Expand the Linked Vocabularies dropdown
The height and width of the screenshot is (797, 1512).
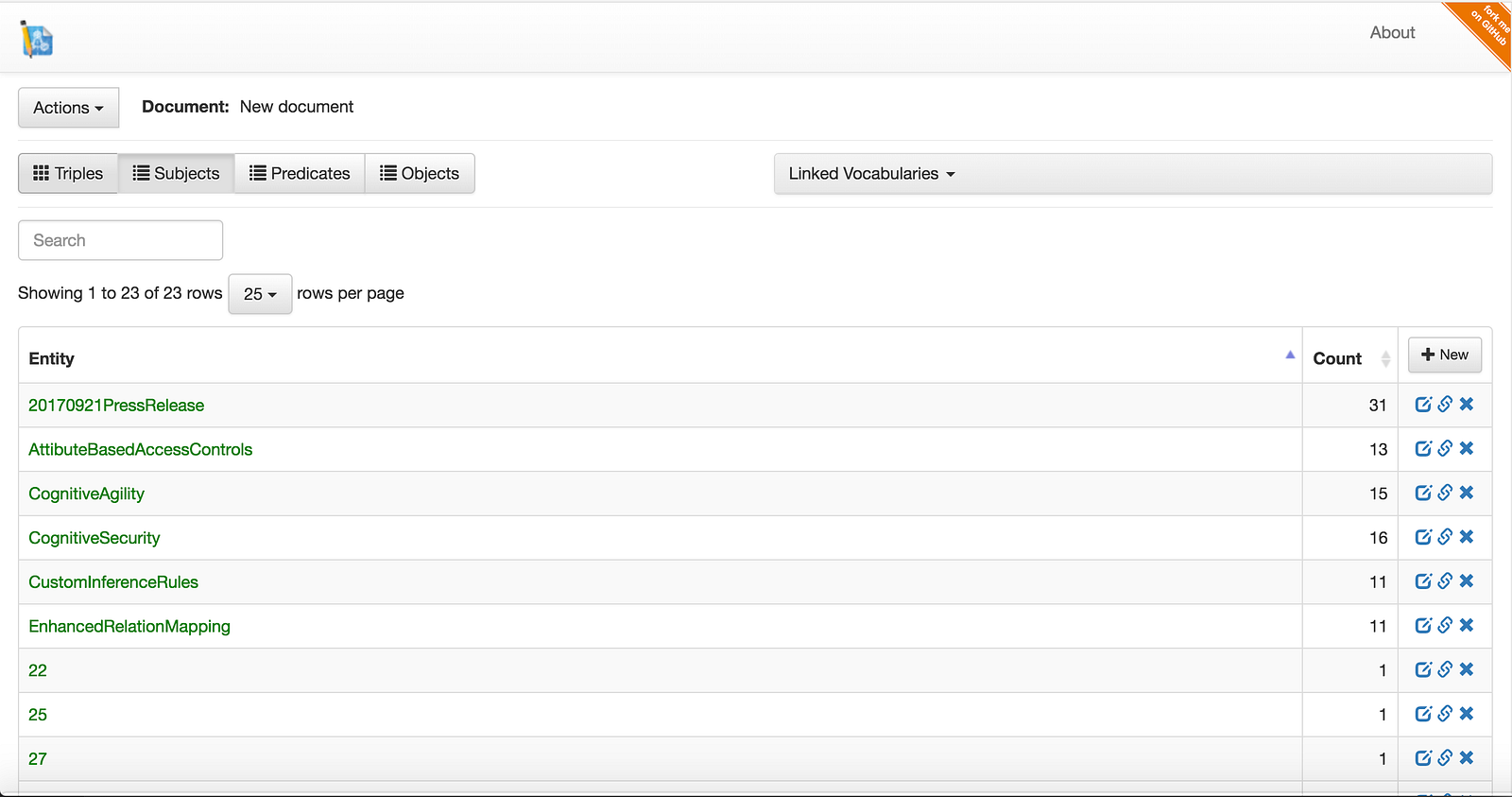point(1133,174)
